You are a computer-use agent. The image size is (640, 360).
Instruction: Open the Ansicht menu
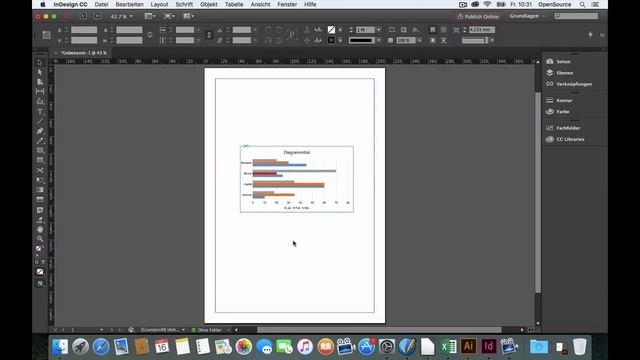click(260, 4)
